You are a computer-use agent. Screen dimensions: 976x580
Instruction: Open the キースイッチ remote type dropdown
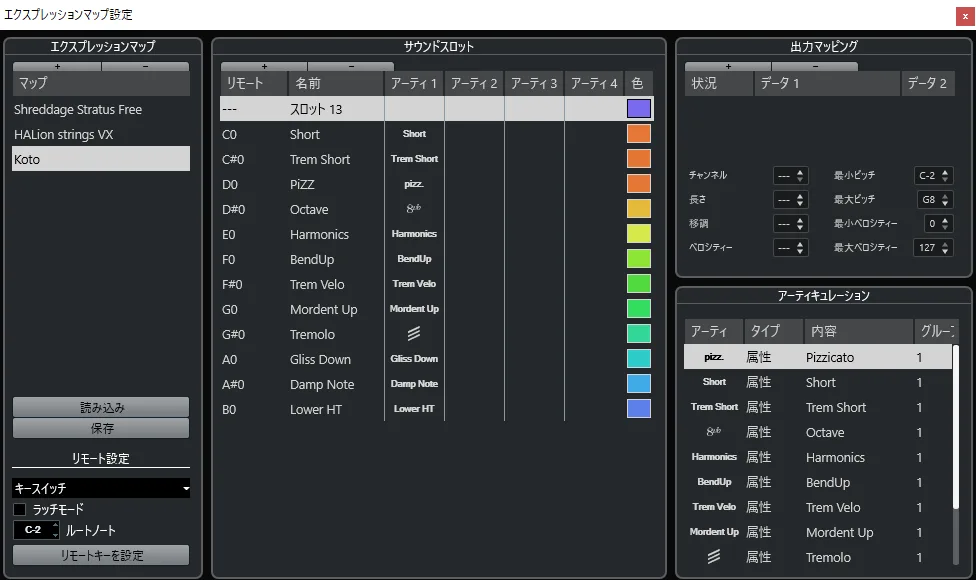click(100, 488)
